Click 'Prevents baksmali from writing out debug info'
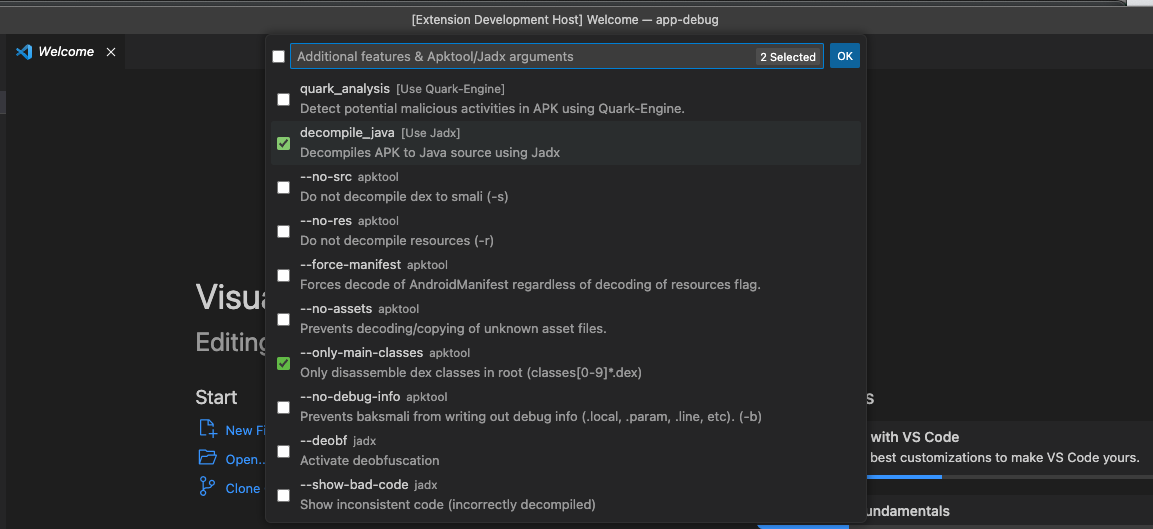Image resolution: width=1153 pixels, height=529 pixels. [531, 416]
